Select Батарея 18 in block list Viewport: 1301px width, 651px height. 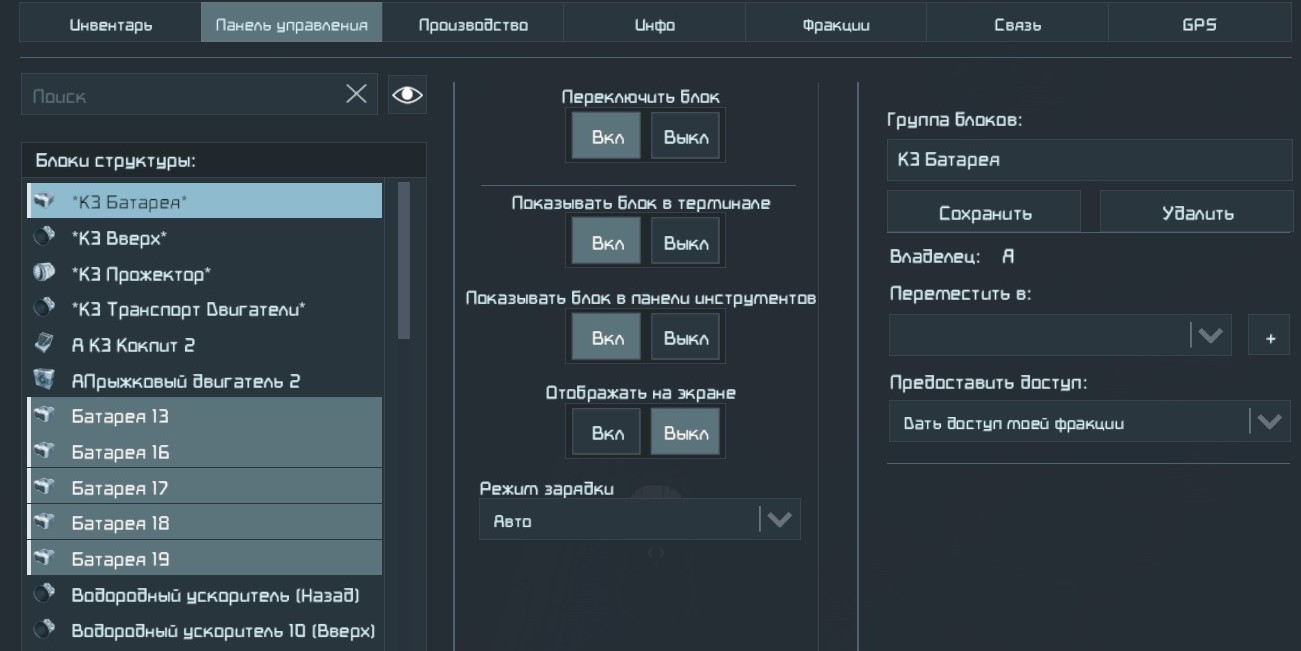pyautogui.click(x=205, y=523)
